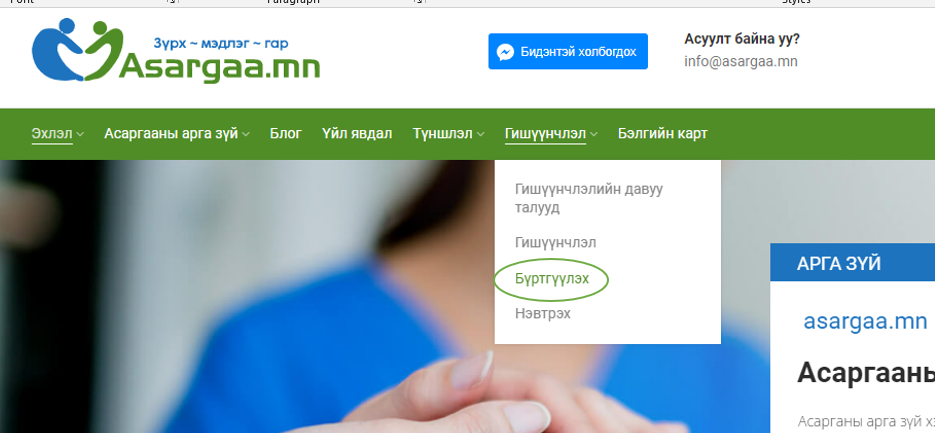Open the Бэлгийн карт page
Image resolution: width=935 pixels, height=433 pixels.
(662, 134)
